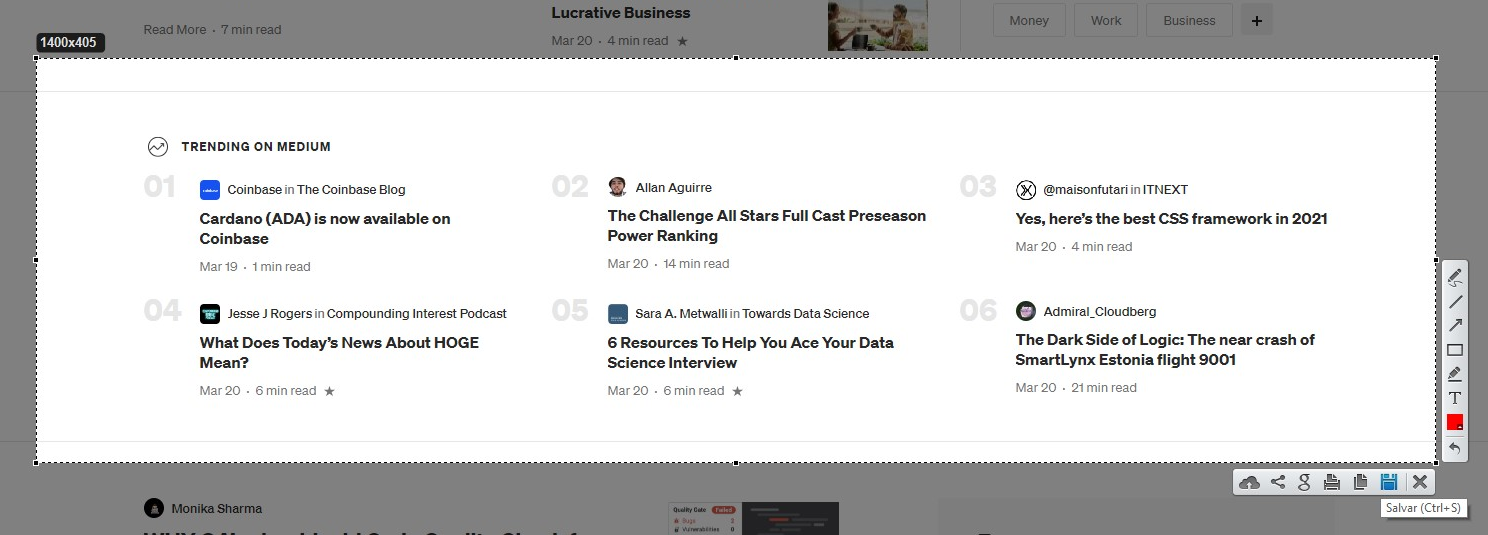Viewport: 1488px width, 535px height.
Task: Click the plus button beside Business
Action: point(1257,20)
